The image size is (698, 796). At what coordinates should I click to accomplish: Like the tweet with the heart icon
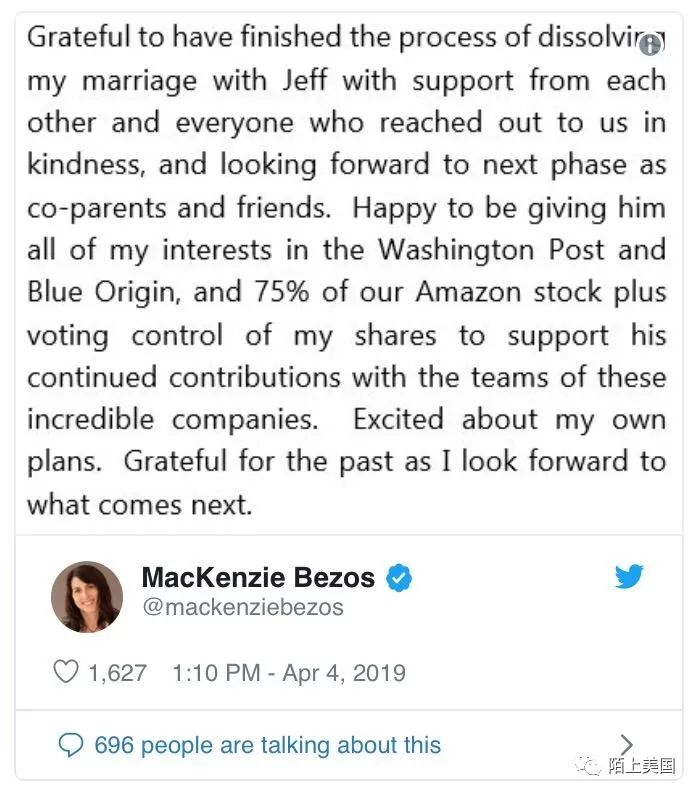[65, 672]
